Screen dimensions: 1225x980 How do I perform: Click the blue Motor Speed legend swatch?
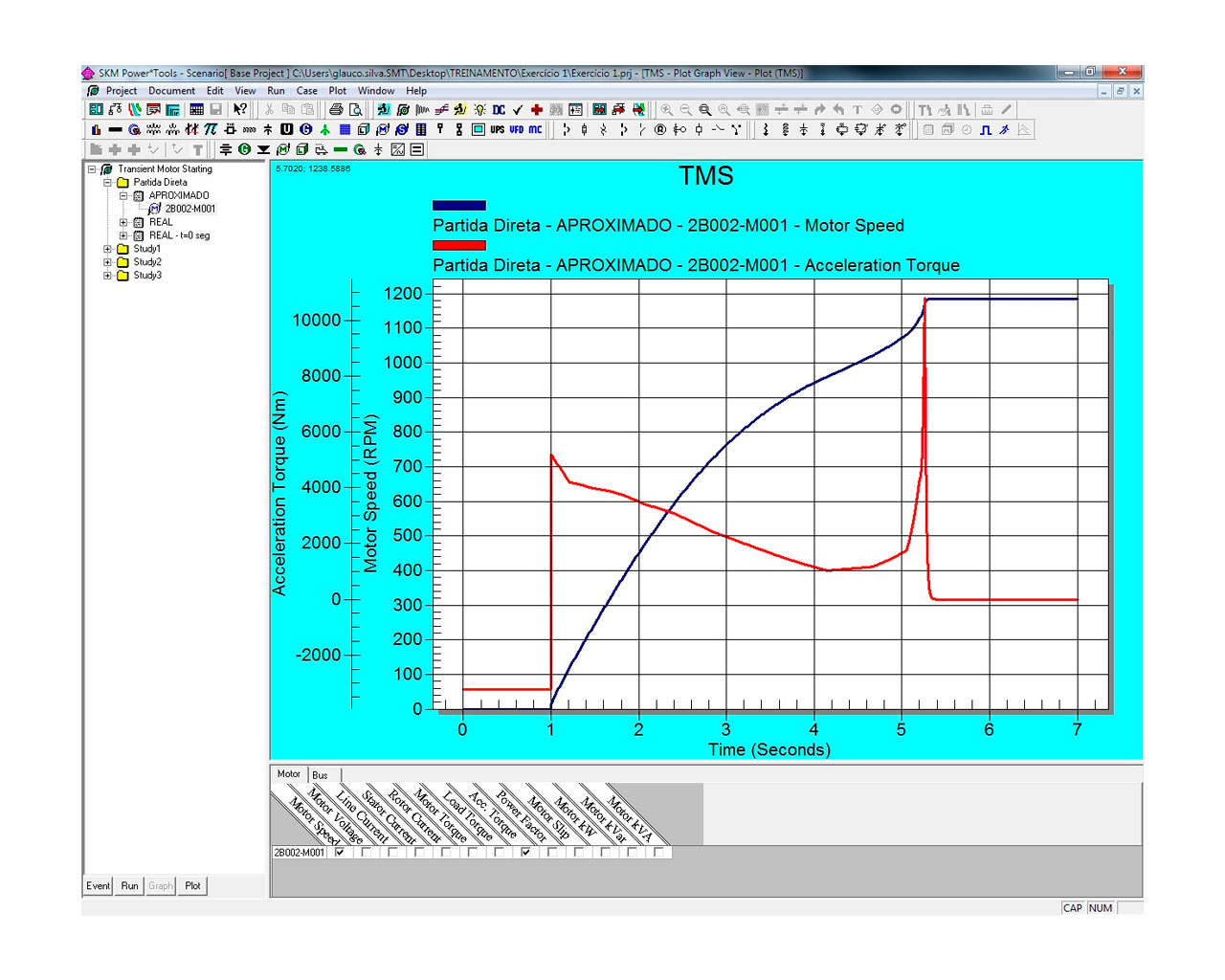click(x=459, y=205)
